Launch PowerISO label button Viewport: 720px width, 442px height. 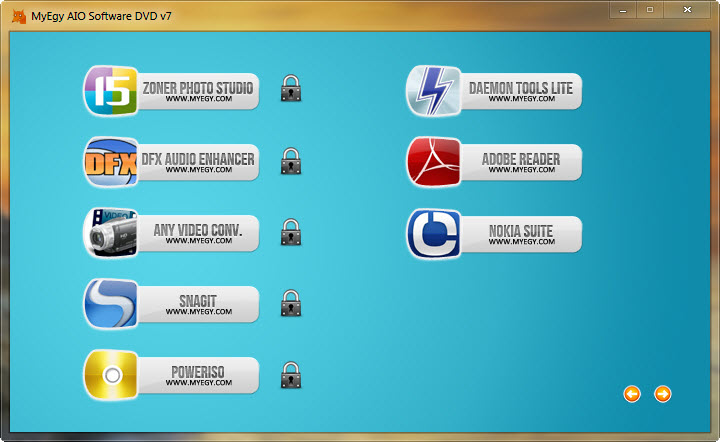click(198, 375)
